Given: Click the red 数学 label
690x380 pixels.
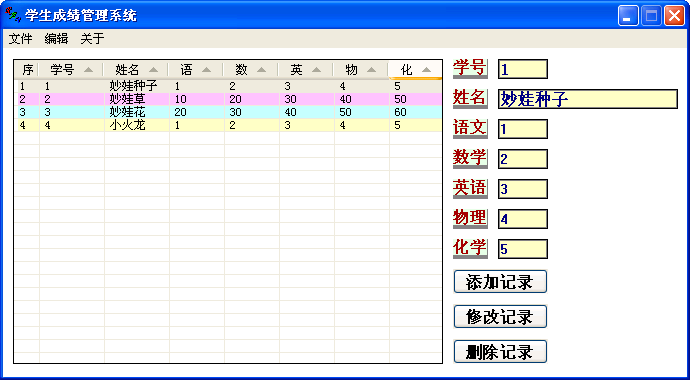Looking at the screenshot, I should click(470, 158).
